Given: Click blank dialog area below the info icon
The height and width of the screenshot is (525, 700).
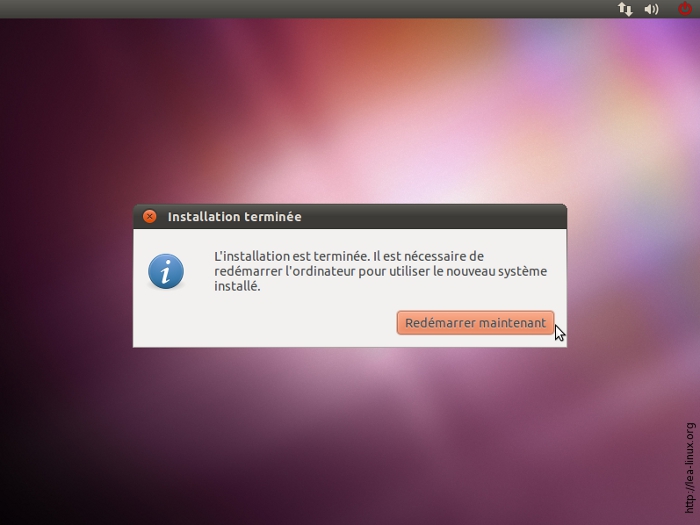Looking at the screenshot, I should coord(166,322).
